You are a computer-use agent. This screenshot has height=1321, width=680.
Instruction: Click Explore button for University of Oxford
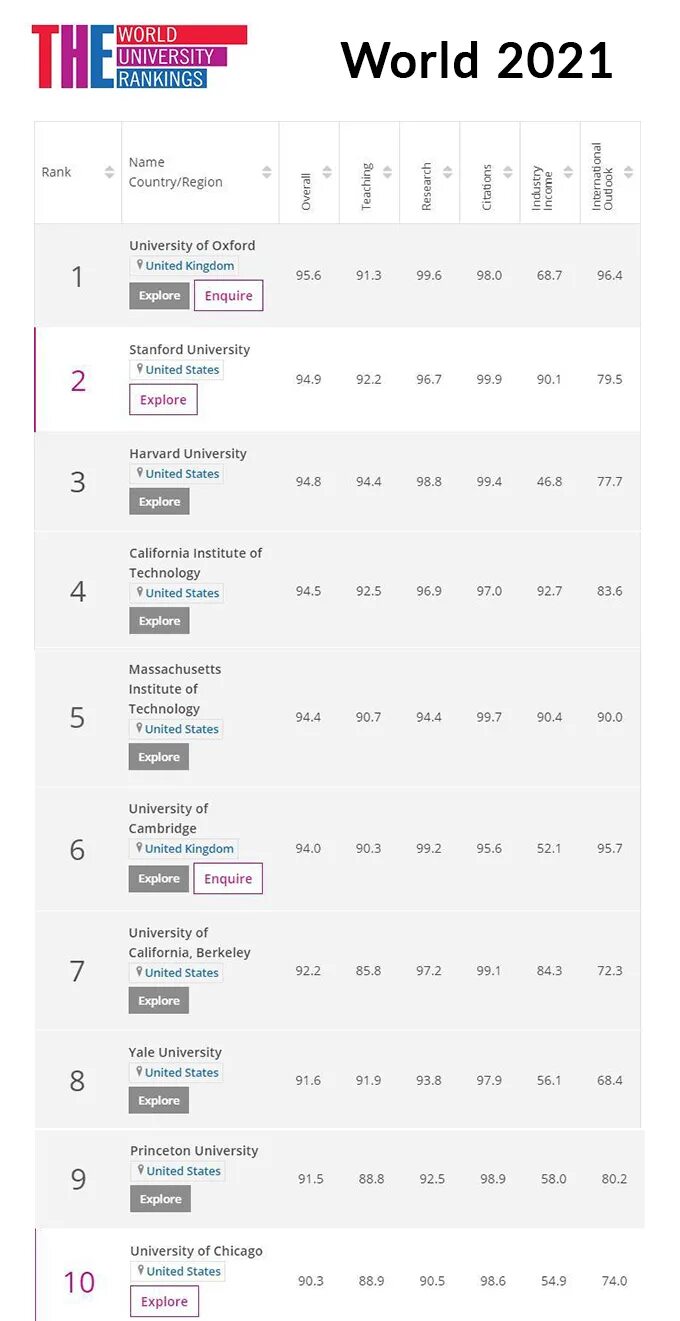click(x=159, y=296)
